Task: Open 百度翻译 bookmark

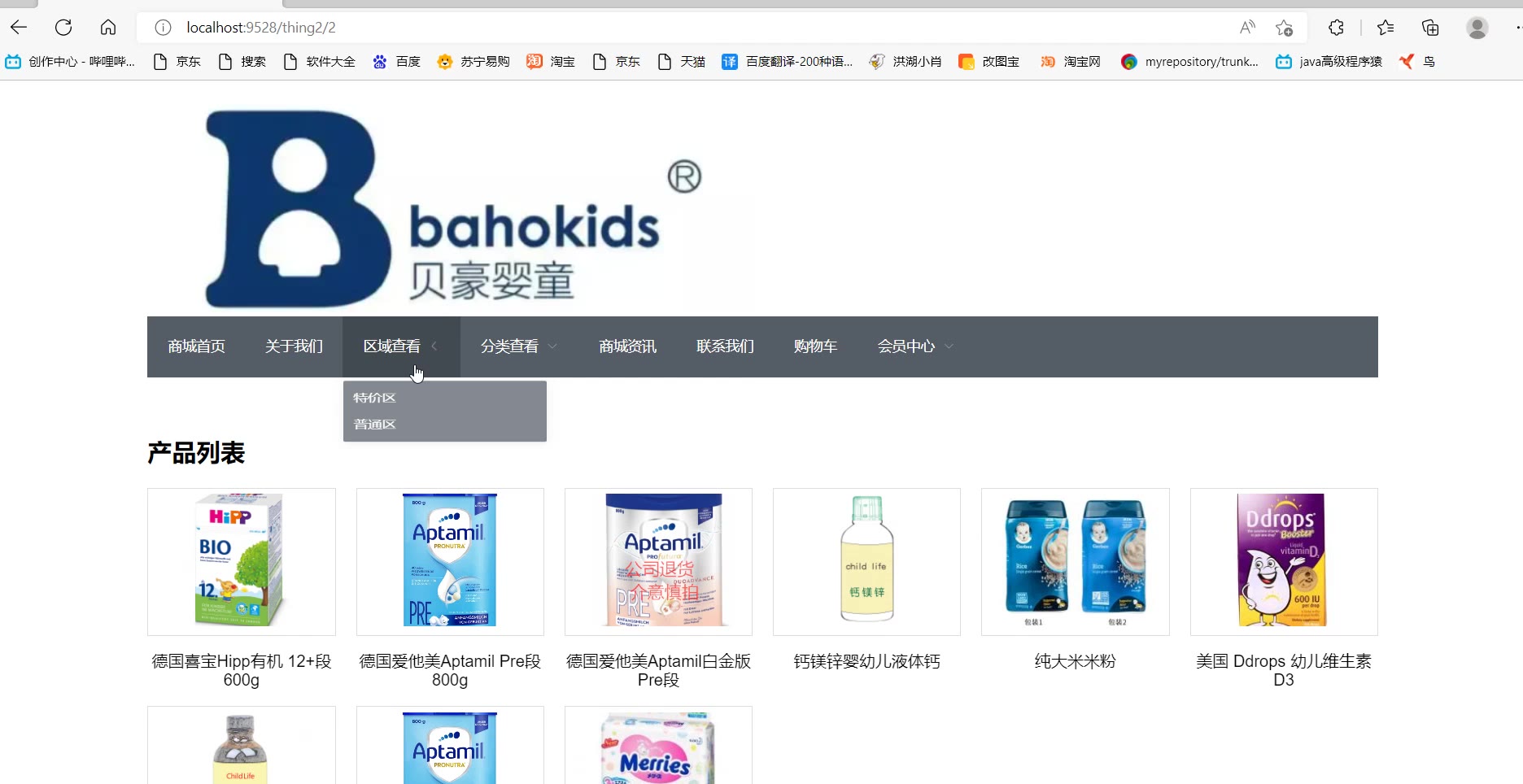Action: coord(788,62)
